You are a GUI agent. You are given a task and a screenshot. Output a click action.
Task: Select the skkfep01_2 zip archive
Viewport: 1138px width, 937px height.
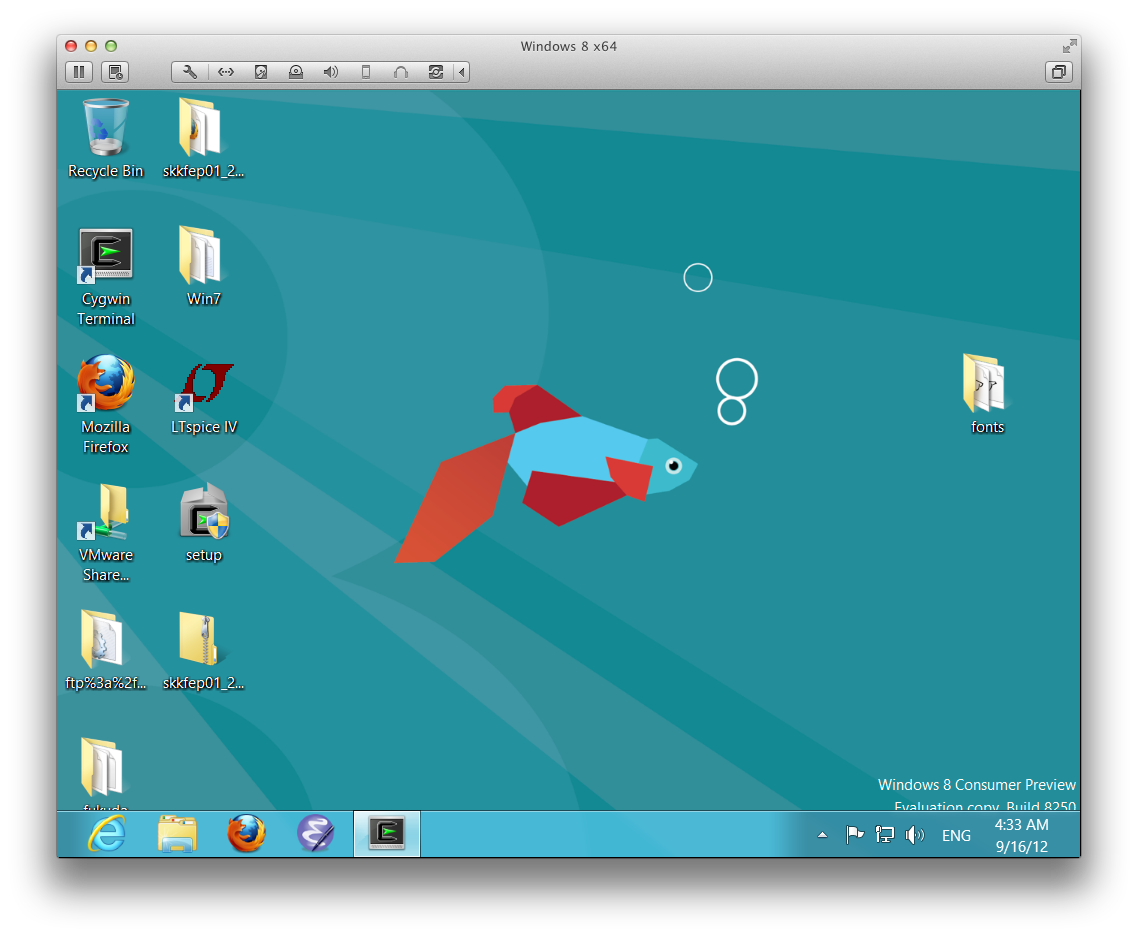click(x=203, y=650)
